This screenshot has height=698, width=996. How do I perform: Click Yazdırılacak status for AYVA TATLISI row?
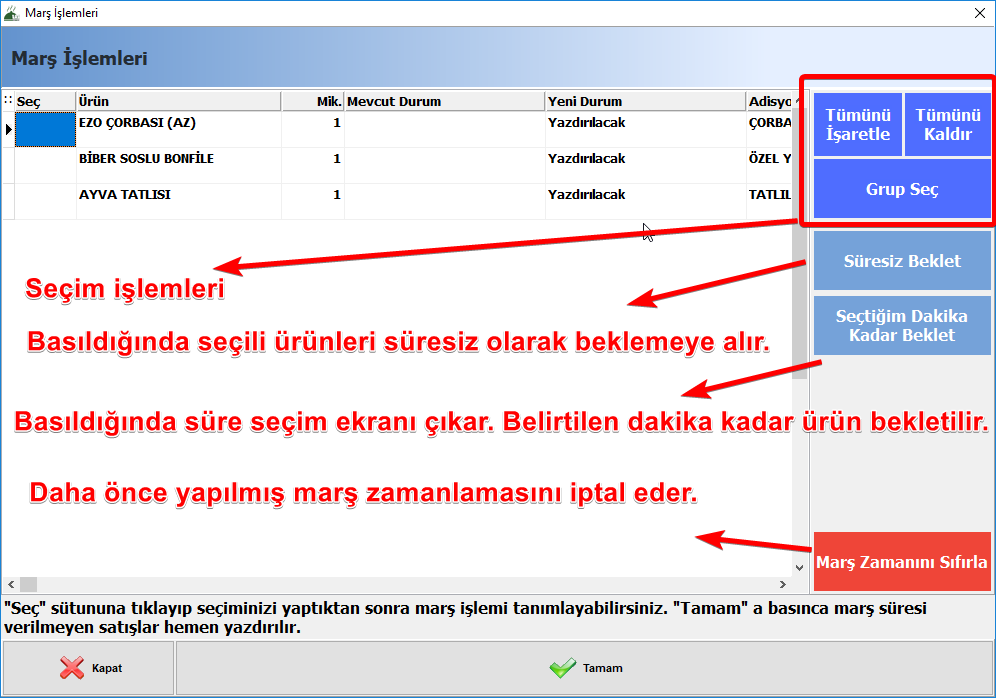coord(646,202)
